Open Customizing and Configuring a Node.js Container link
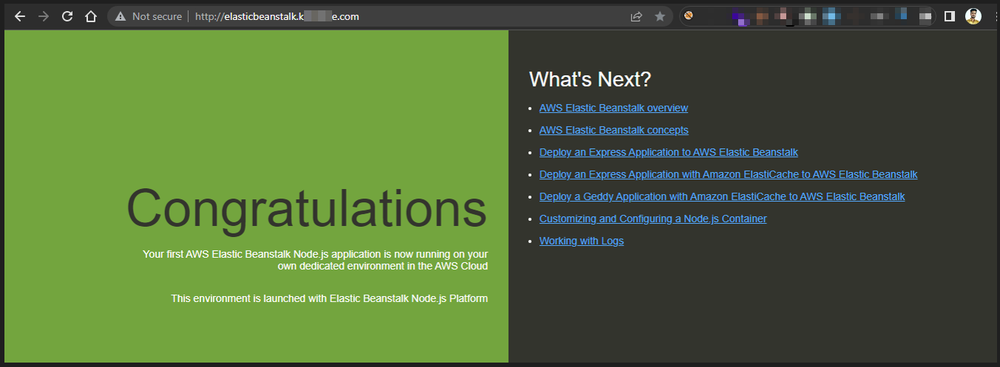Image resolution: width=1000 pixels, height=367 pixels. pos(653,219)
